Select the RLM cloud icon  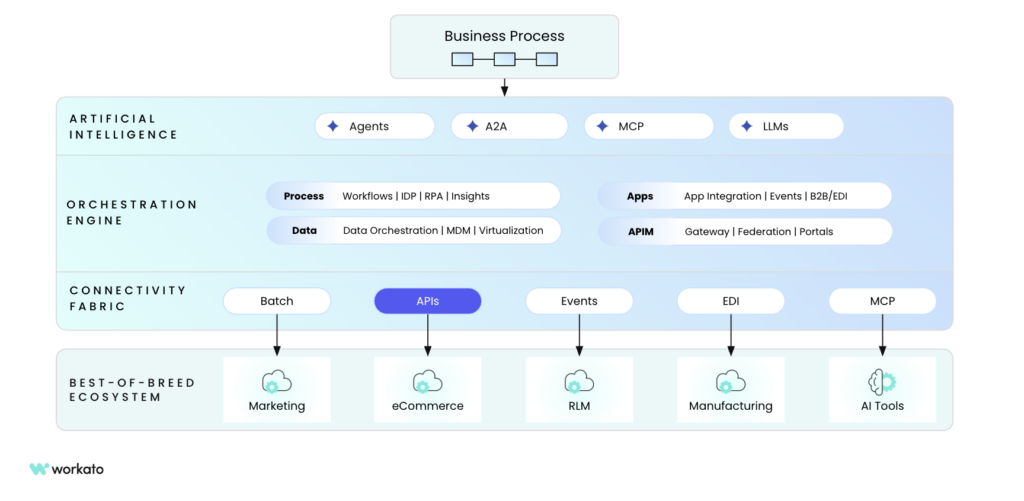click(578, 382)
